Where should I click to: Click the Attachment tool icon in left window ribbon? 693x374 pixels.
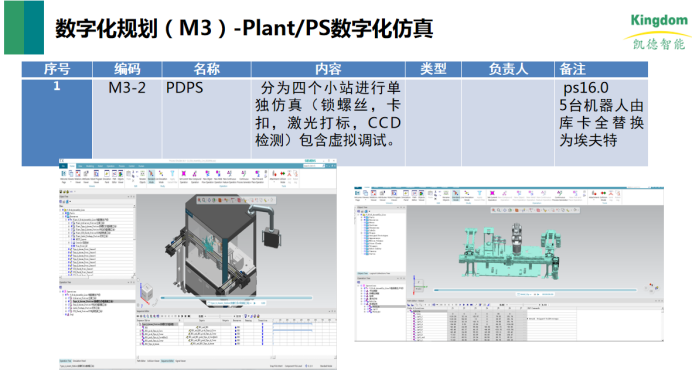click(x=274, y=173)
